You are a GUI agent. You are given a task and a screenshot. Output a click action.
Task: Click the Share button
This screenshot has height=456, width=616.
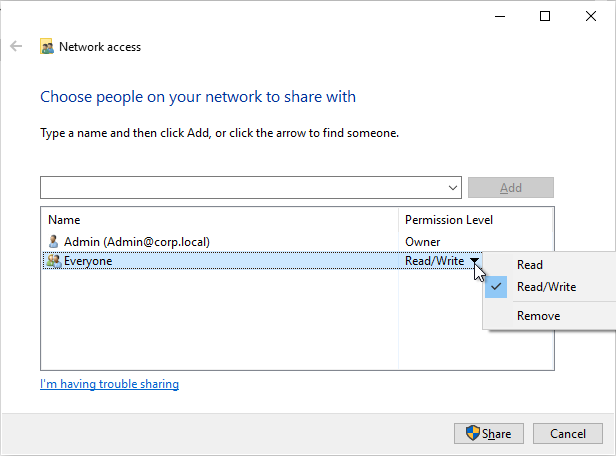click(x=489, y=433)
